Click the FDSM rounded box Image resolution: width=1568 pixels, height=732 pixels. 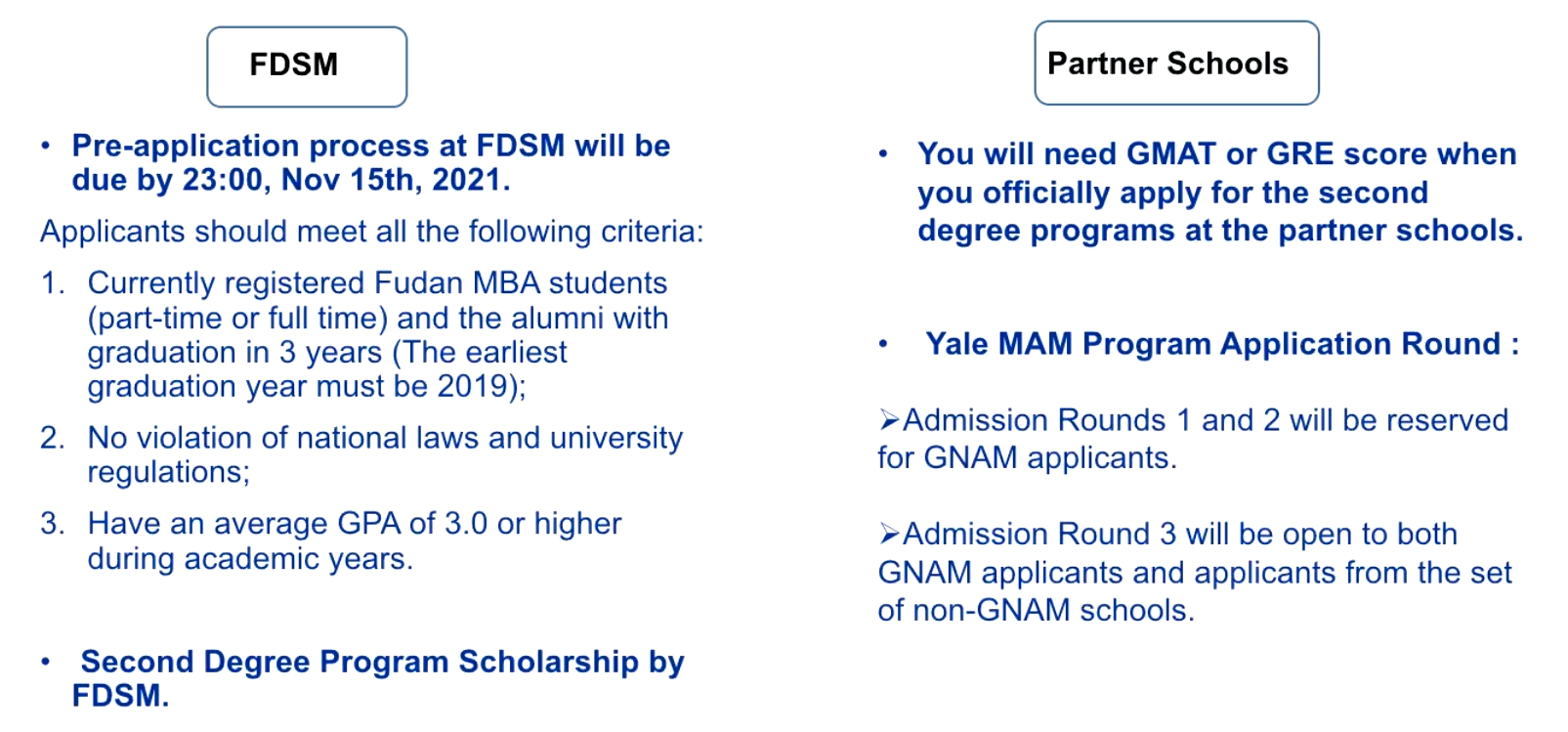(x=306, y=66)
